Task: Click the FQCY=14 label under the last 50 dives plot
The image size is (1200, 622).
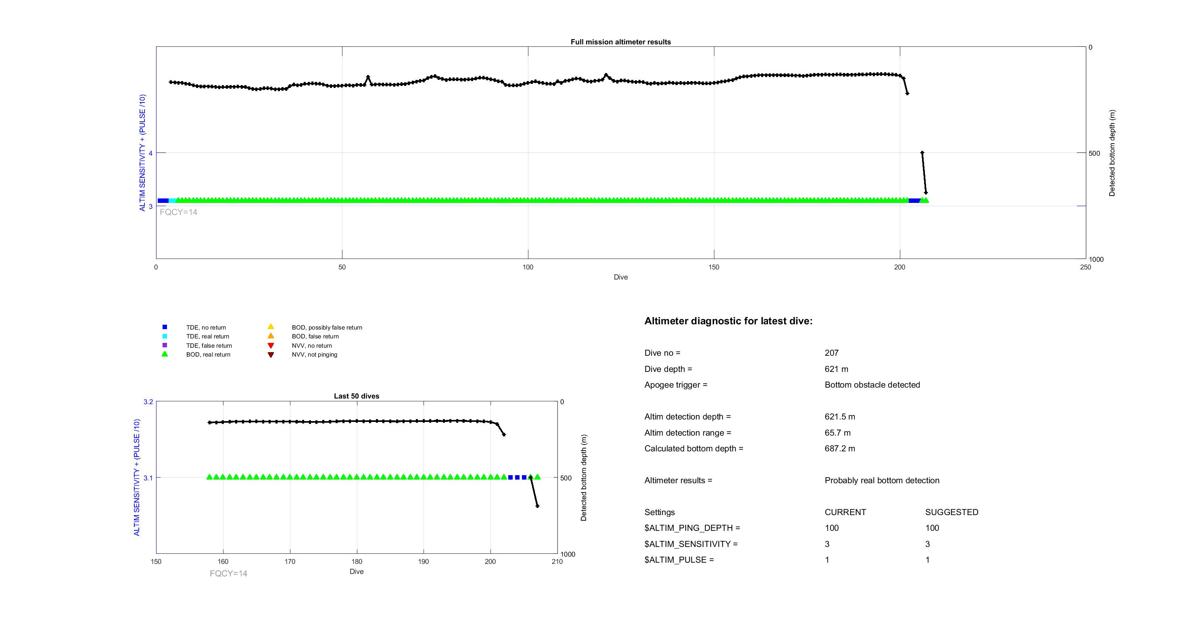Action: click(x=228, y=574)
